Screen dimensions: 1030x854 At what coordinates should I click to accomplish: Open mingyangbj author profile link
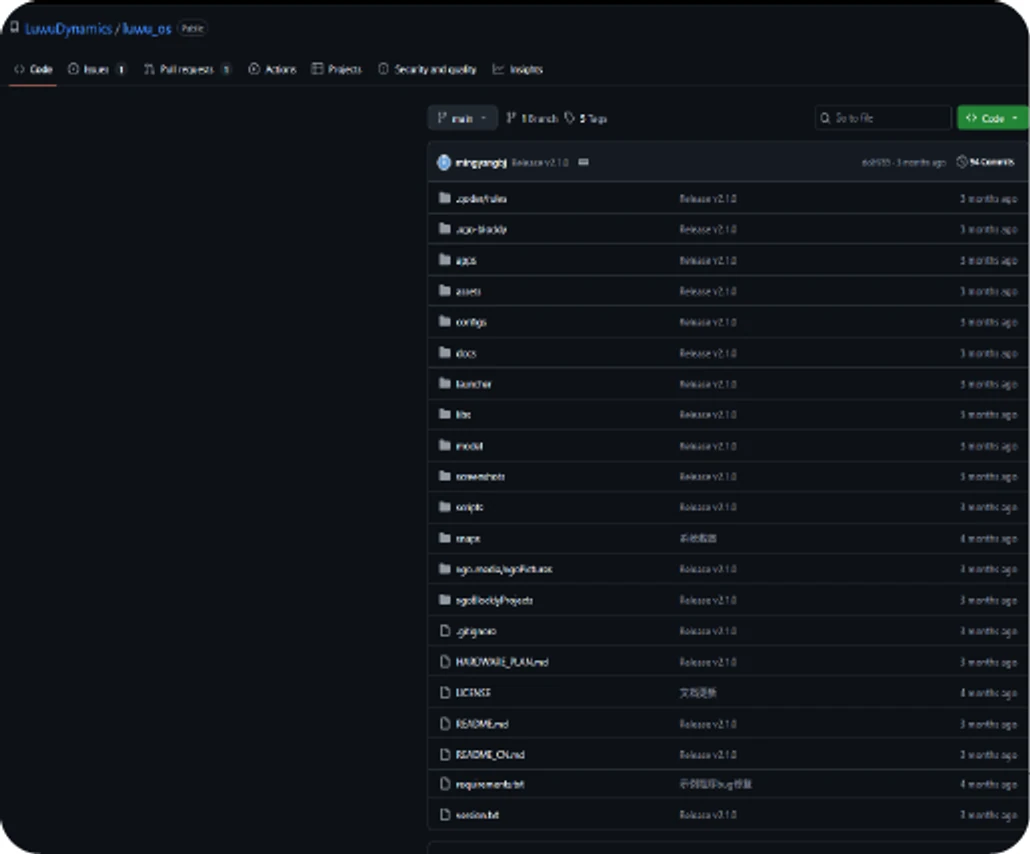481,162
